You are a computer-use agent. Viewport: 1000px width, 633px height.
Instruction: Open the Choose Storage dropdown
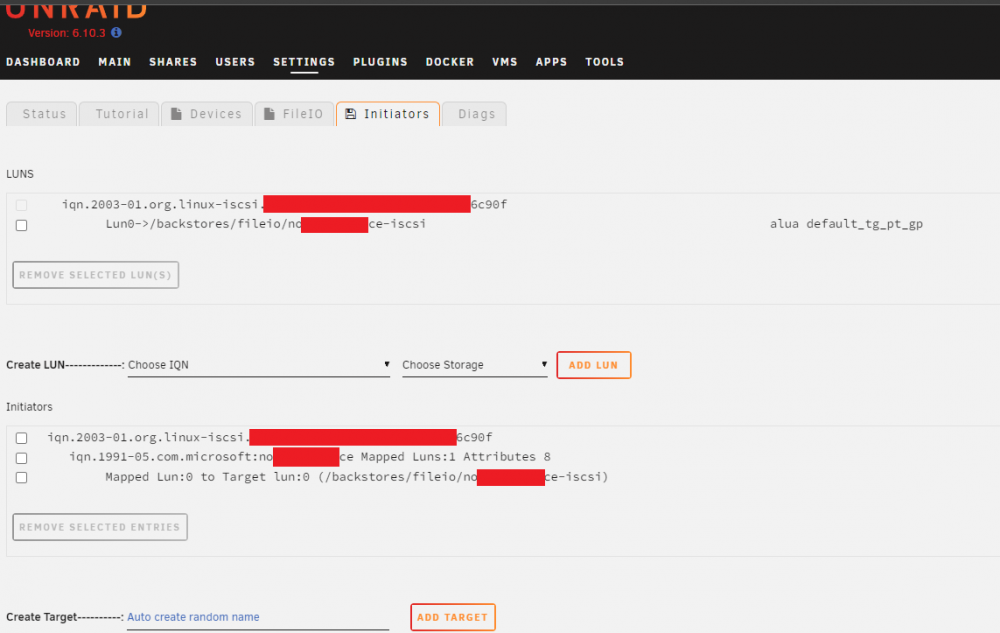click(474, 365)
